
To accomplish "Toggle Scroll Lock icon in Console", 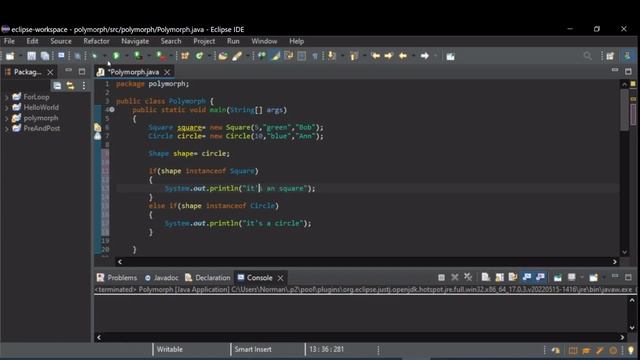I will tap(499, 278).
